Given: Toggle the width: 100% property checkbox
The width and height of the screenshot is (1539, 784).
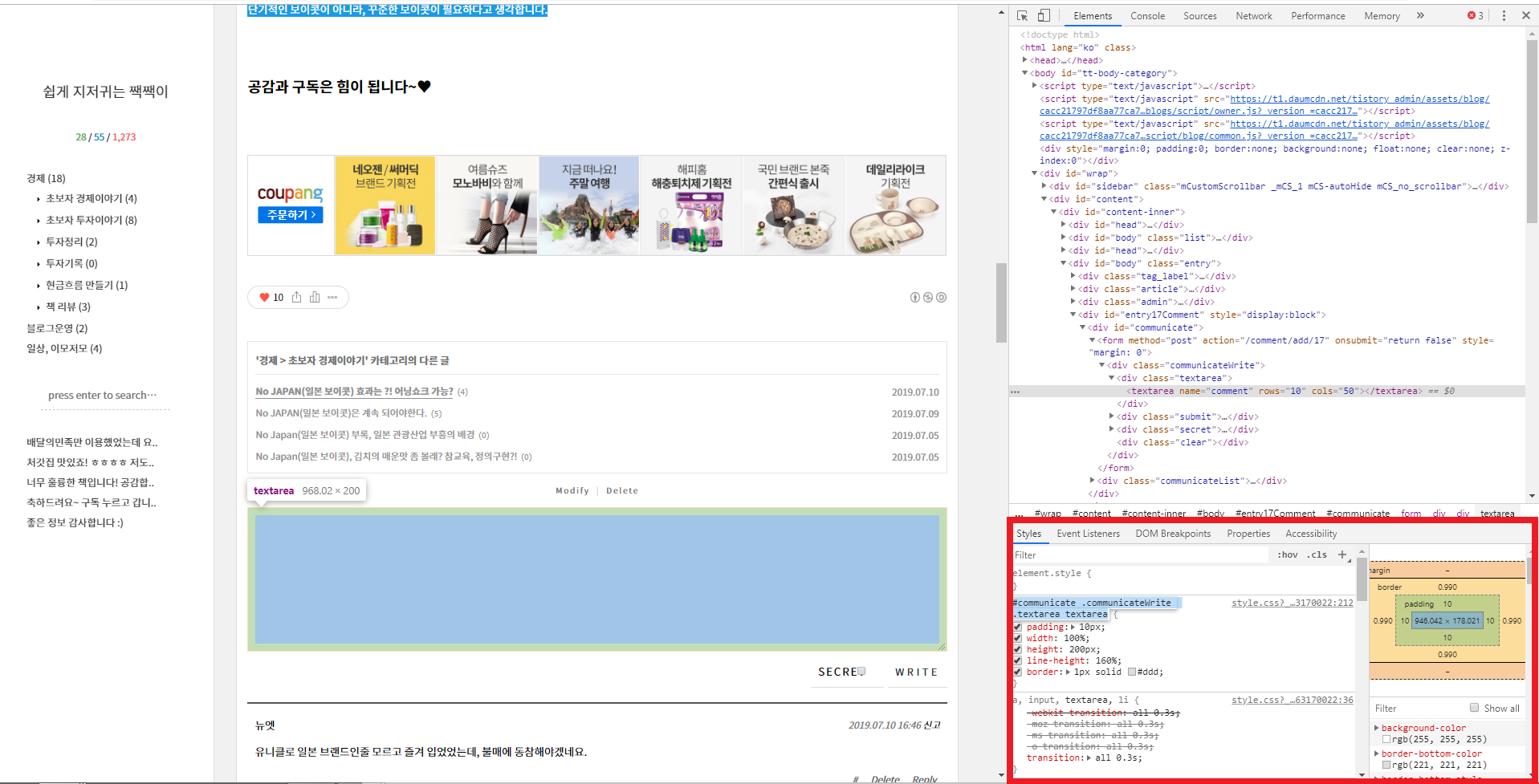Looking at the screenshot, I should (1017, 639).
